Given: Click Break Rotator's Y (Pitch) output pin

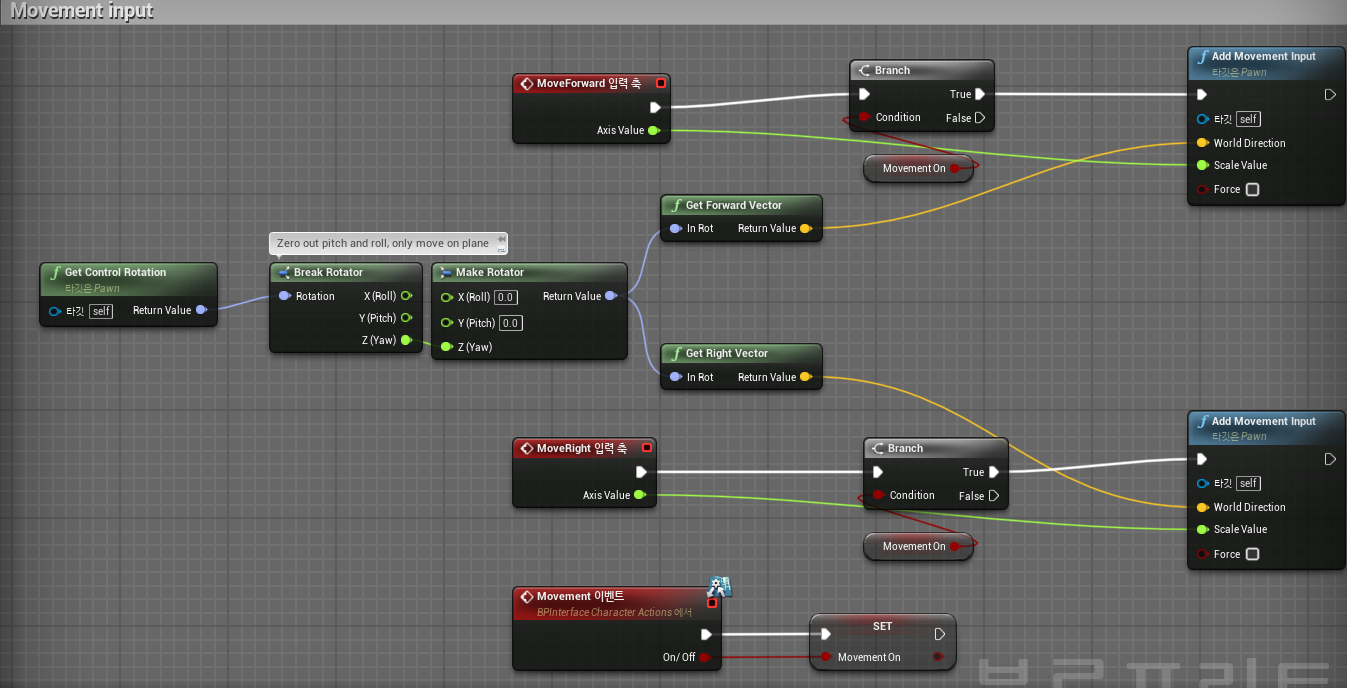Looking at the screenshot, I should [406, 318].
